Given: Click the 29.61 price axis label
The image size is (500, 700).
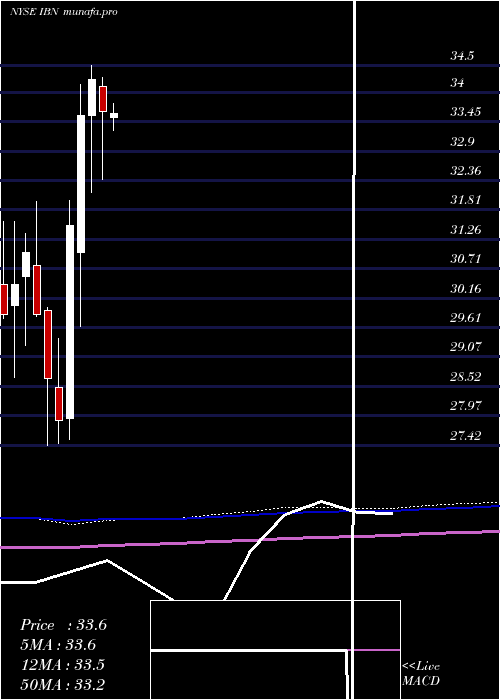Looking at the screenshot, I should [x=465, y=317].
